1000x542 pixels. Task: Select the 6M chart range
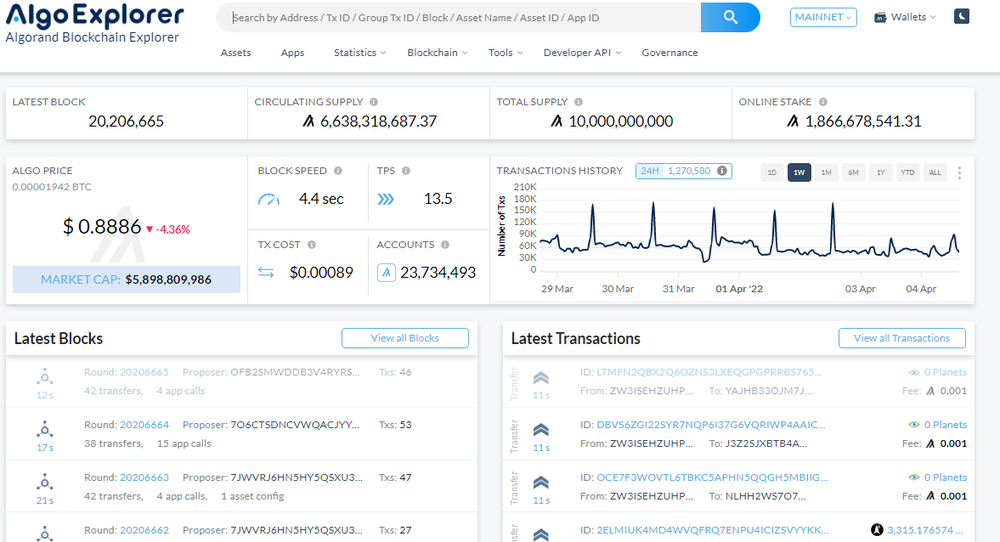[x=853, y=173]
